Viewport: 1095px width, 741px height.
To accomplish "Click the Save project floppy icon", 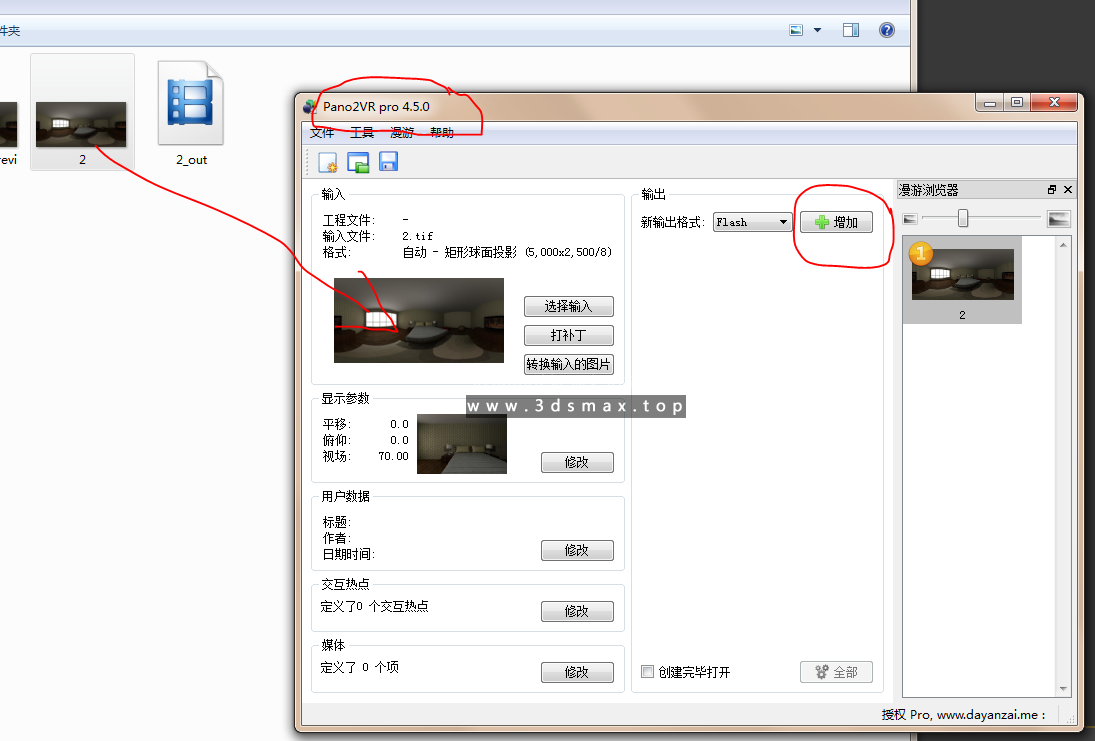I will pos(388,161).
